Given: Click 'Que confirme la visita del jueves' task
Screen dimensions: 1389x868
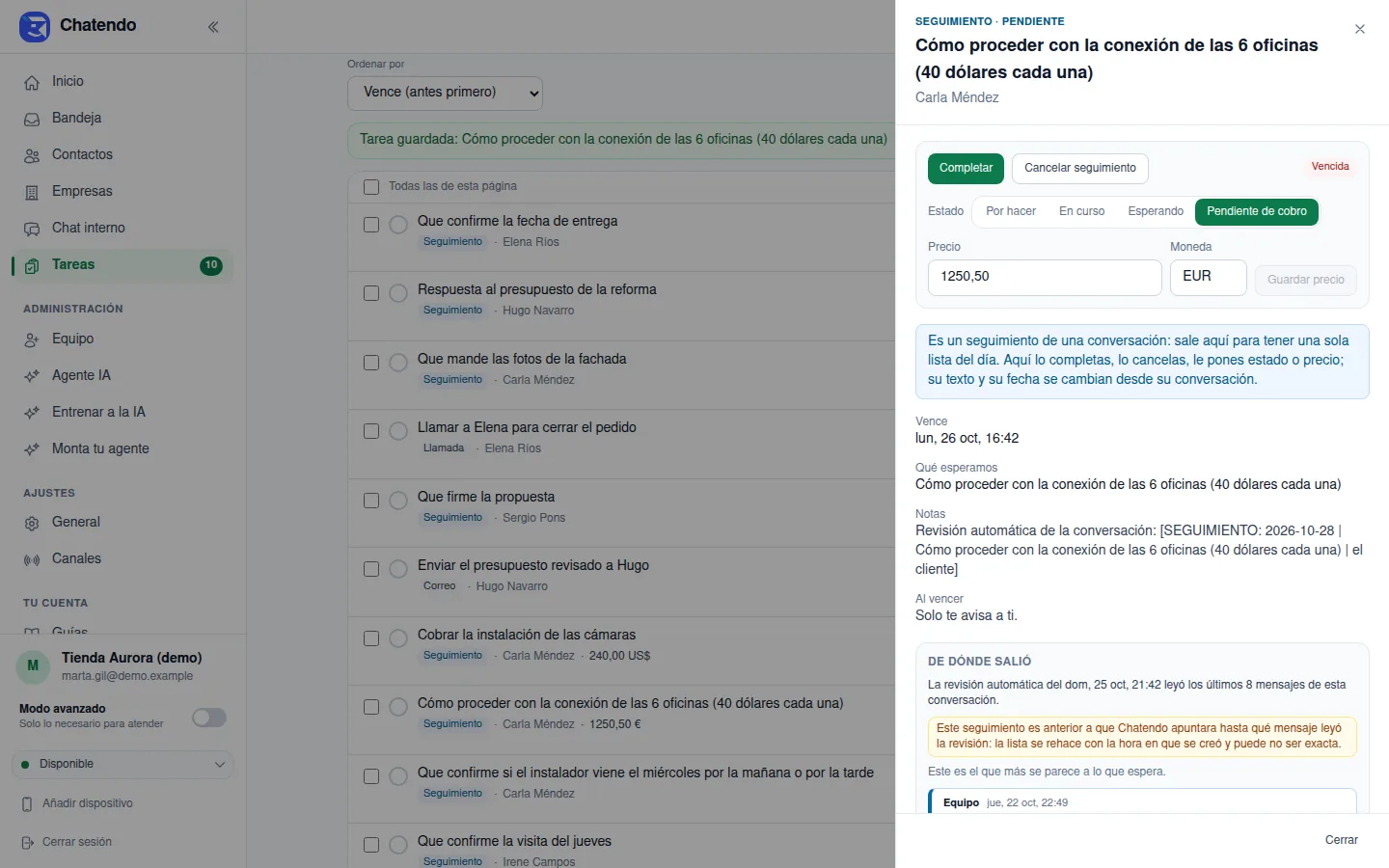Looking at the screenshot, I should click(514, 841).
